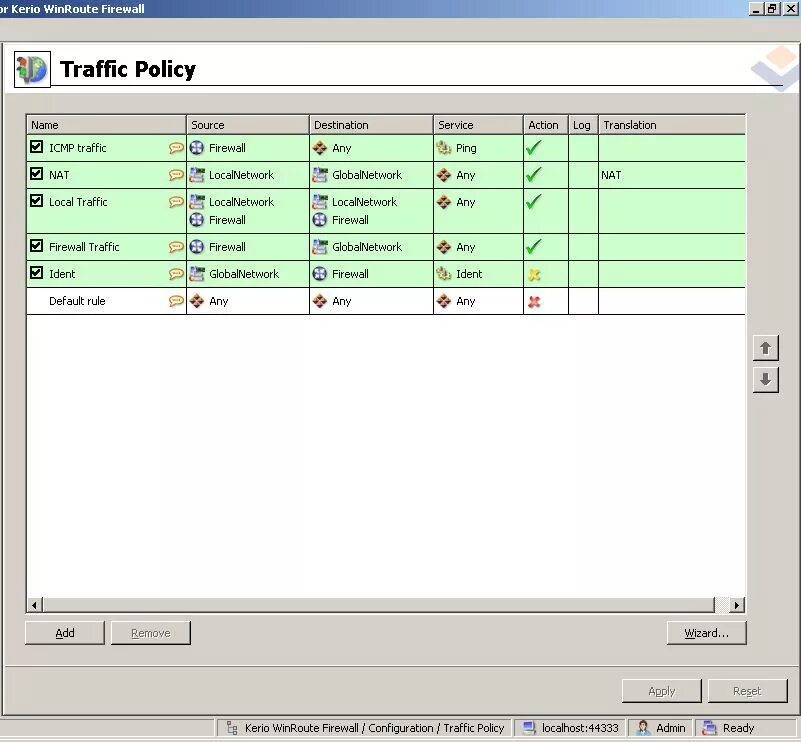801x742 pixels.
Task: Click yellow drop action icon in Ident row
Action: coord(534,275)
